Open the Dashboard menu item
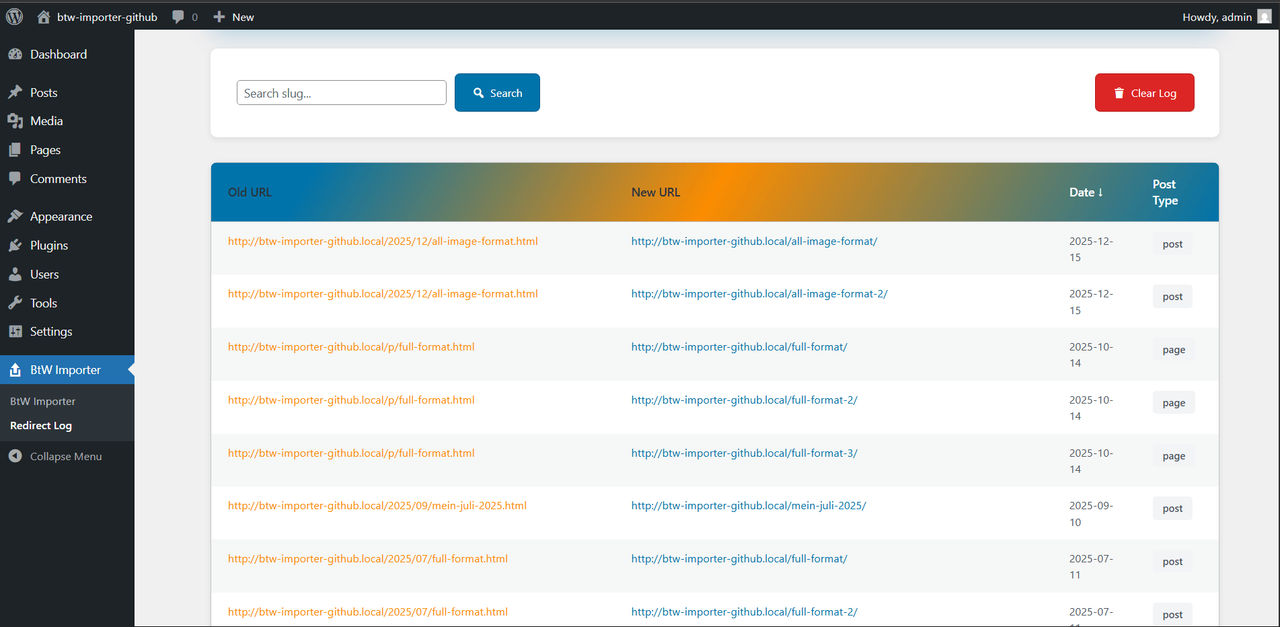 58,54
